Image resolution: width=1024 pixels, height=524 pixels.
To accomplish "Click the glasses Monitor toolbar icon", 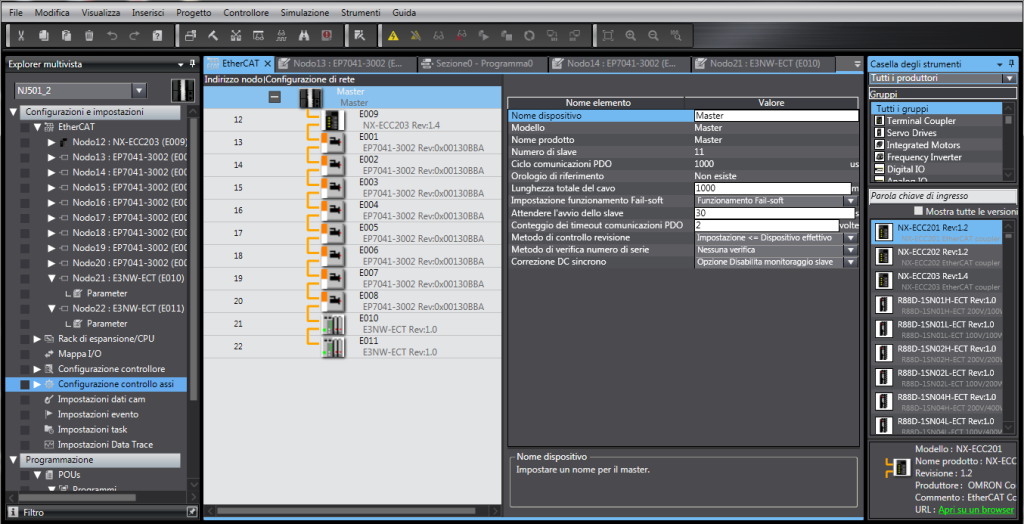I will click(x=439, y=36).
